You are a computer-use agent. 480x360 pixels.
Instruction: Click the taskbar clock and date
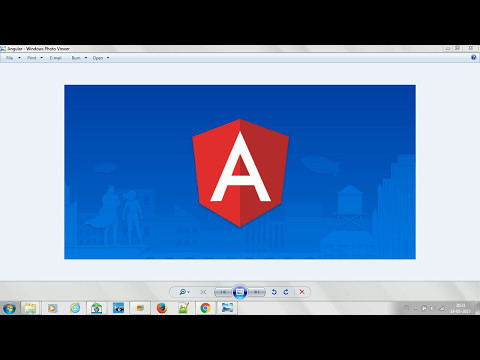460,308
